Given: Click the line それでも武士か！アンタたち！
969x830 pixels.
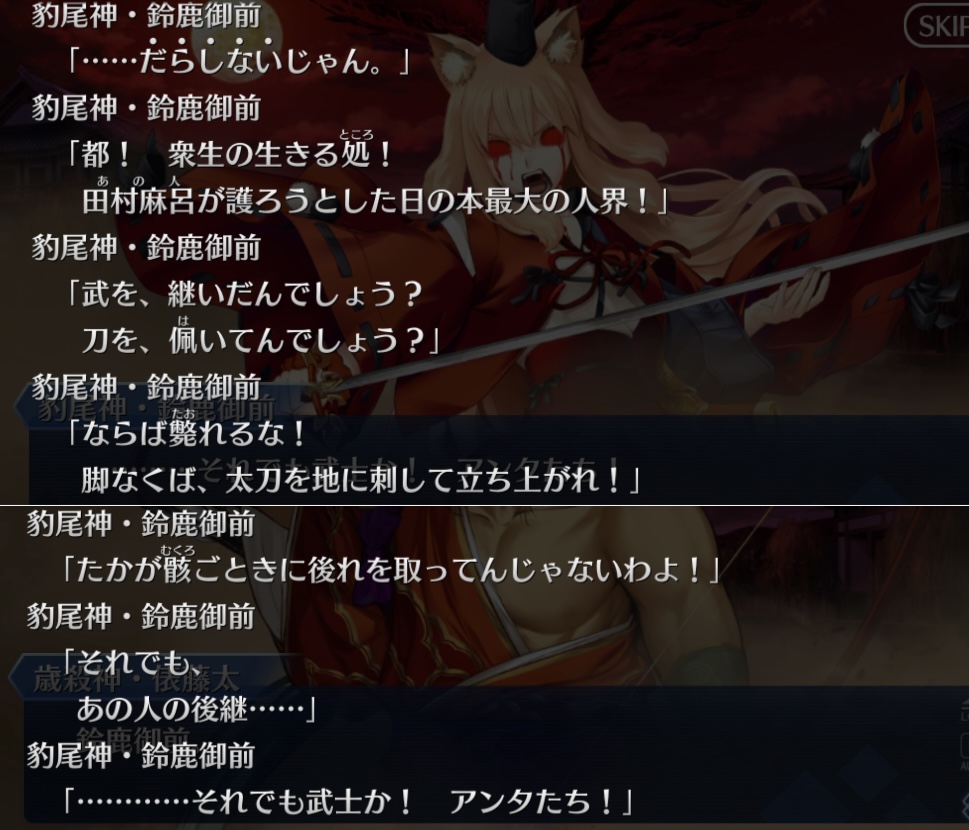Looking at the screenshot, I should pos(347,802).
